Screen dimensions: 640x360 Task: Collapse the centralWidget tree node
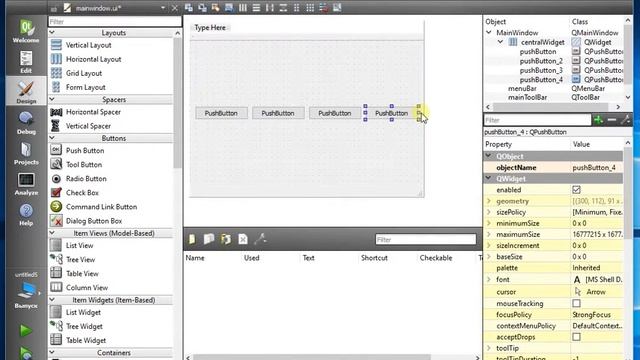[x=500, y=42]
